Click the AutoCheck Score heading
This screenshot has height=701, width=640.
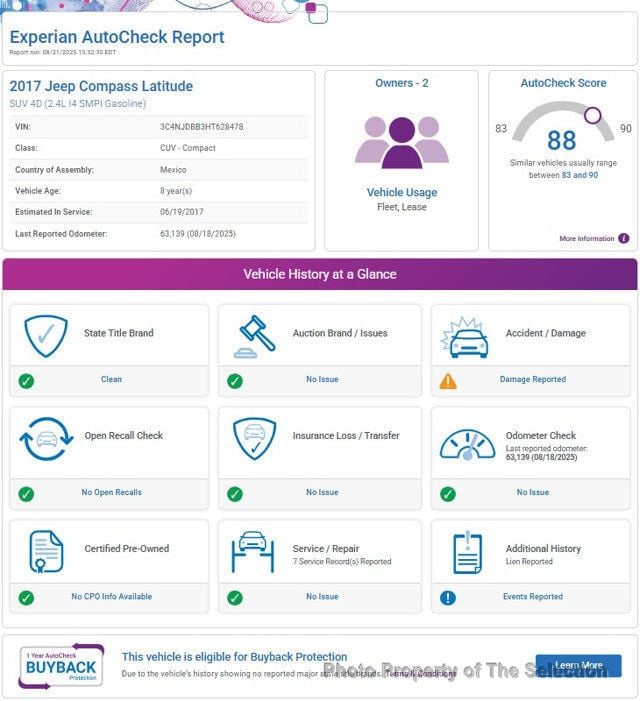point(563,83)
